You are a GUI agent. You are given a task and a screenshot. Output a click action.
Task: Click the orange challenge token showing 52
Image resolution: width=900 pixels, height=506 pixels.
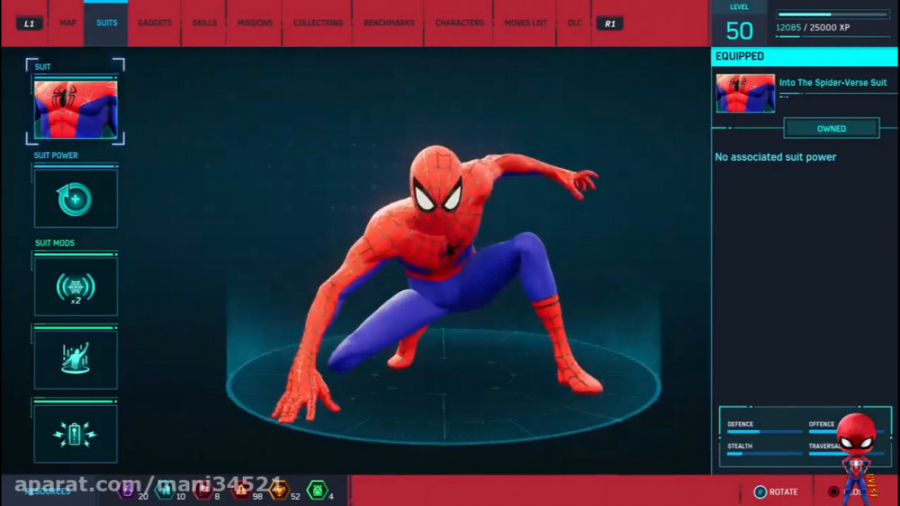279,491
